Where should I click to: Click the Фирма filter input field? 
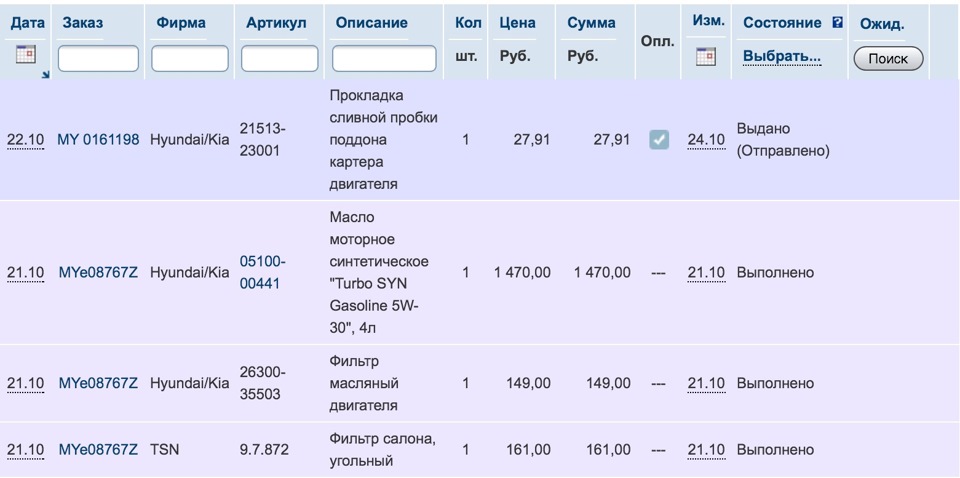point(190,59)
